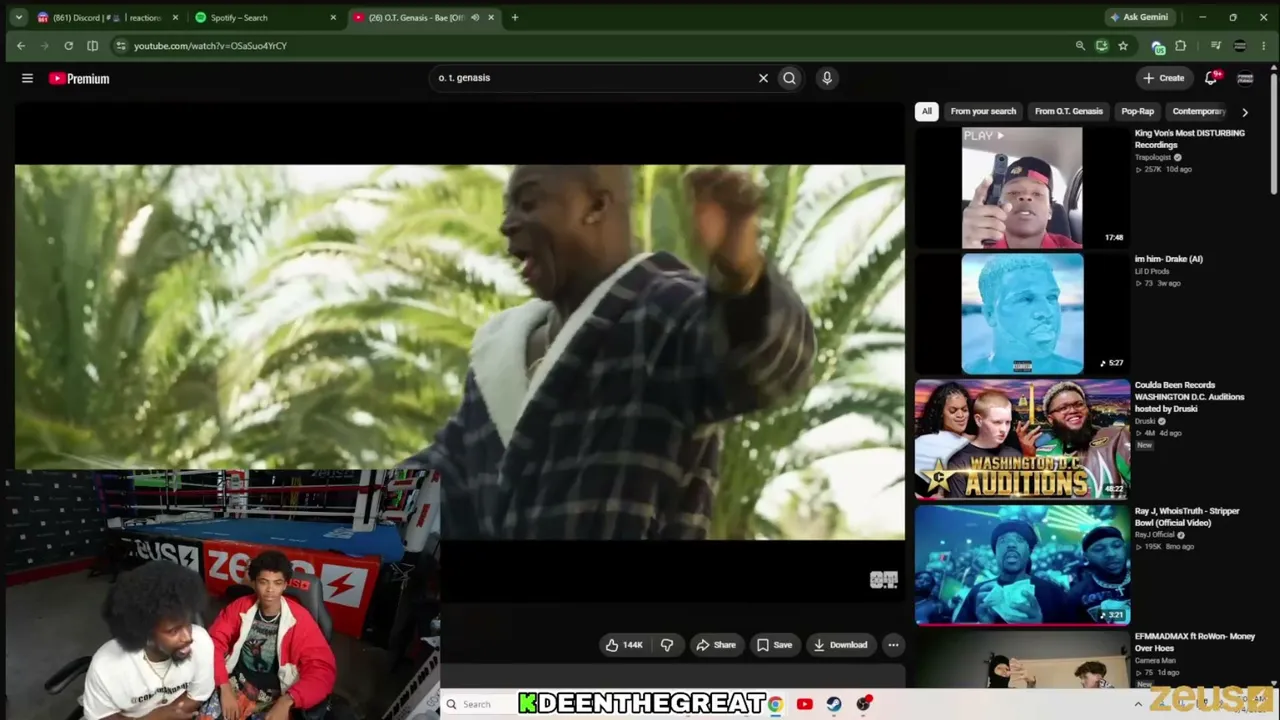Open the media controls toolbar icon
This screenshot has height=720, width=1280.
coord(1216,46)
